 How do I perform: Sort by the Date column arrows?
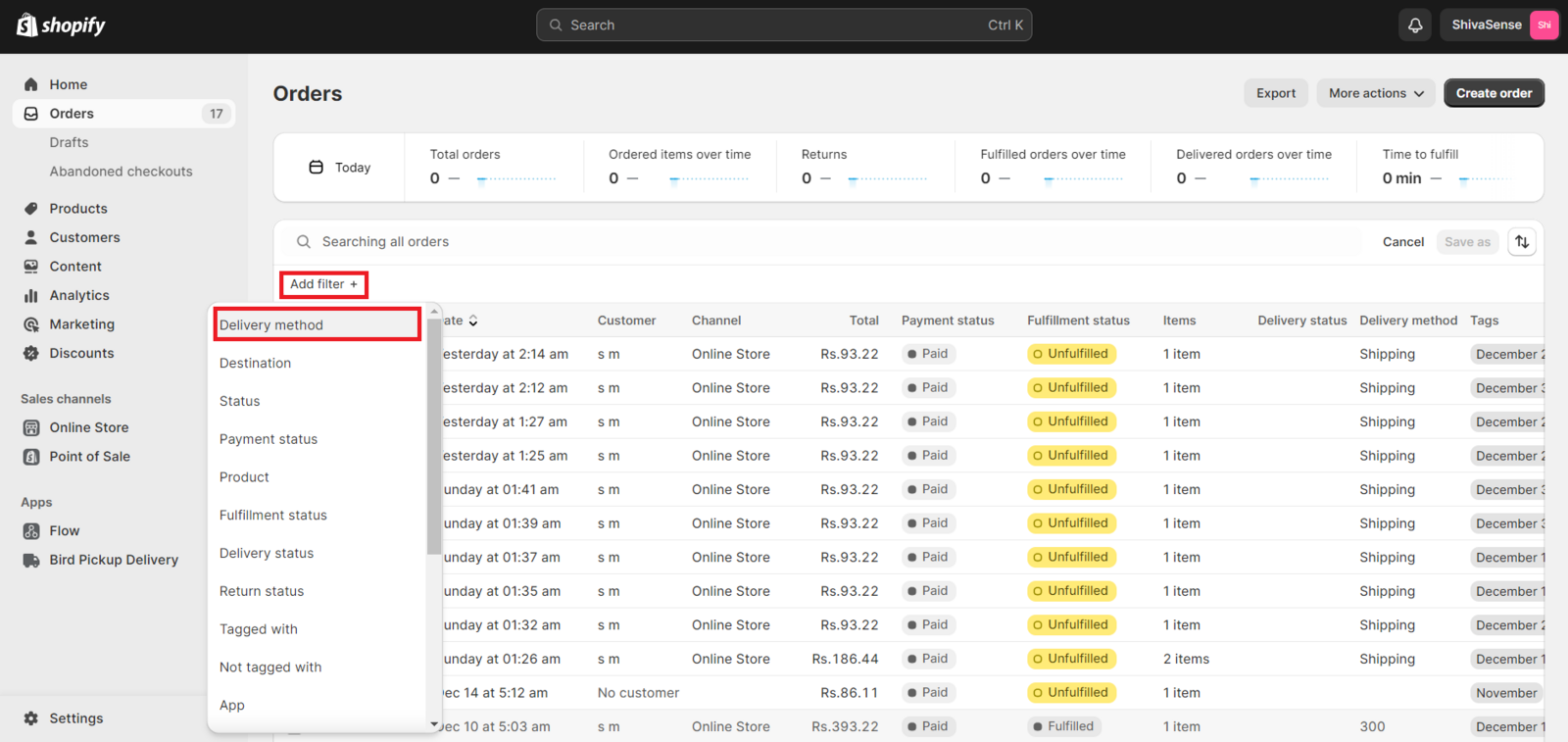pos(473,321)
